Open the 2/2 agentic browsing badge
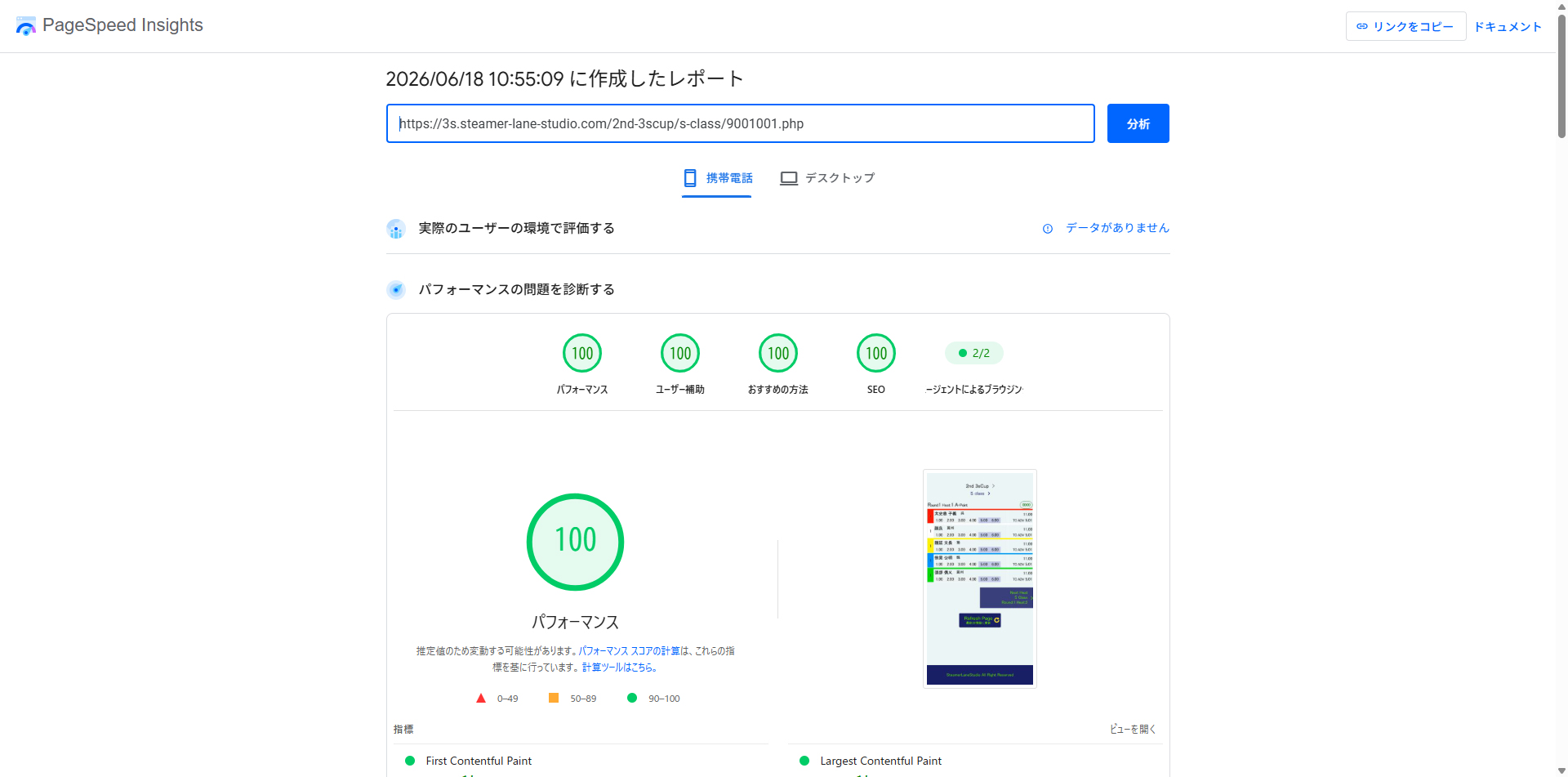Viewport: 1568px width, 777px height. pos(974,353)
